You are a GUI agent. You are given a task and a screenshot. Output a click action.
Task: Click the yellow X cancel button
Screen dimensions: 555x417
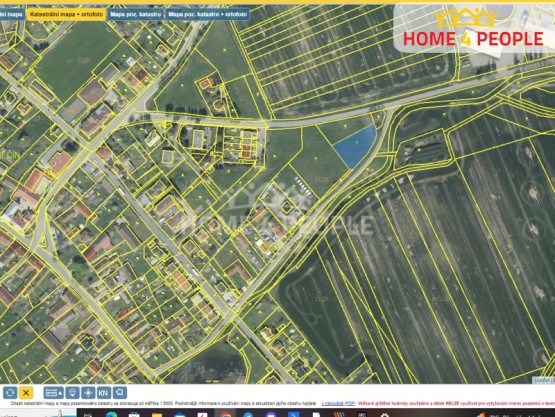pyautogui.click(x=26, y=393)
